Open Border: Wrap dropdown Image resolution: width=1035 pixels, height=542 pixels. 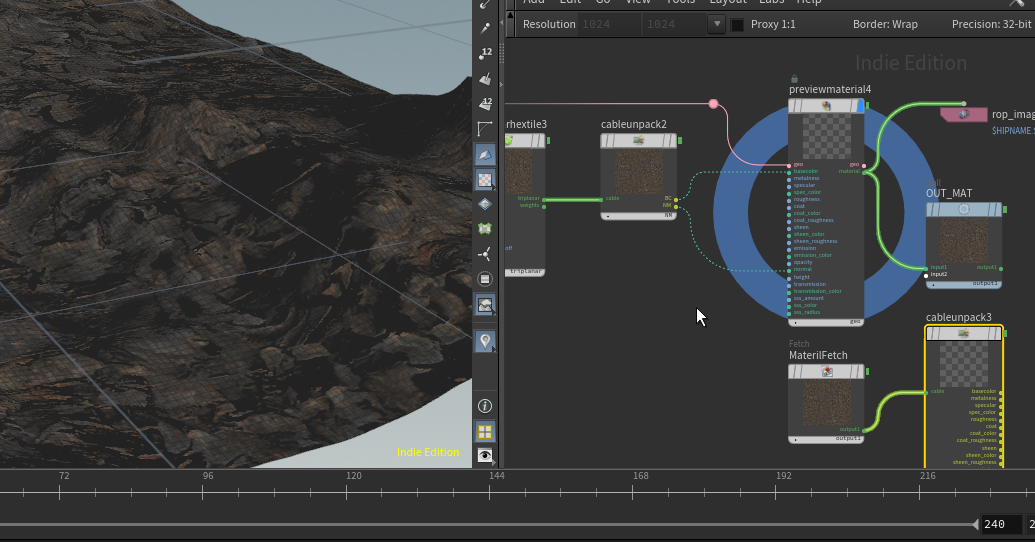[x=885, y=24]
